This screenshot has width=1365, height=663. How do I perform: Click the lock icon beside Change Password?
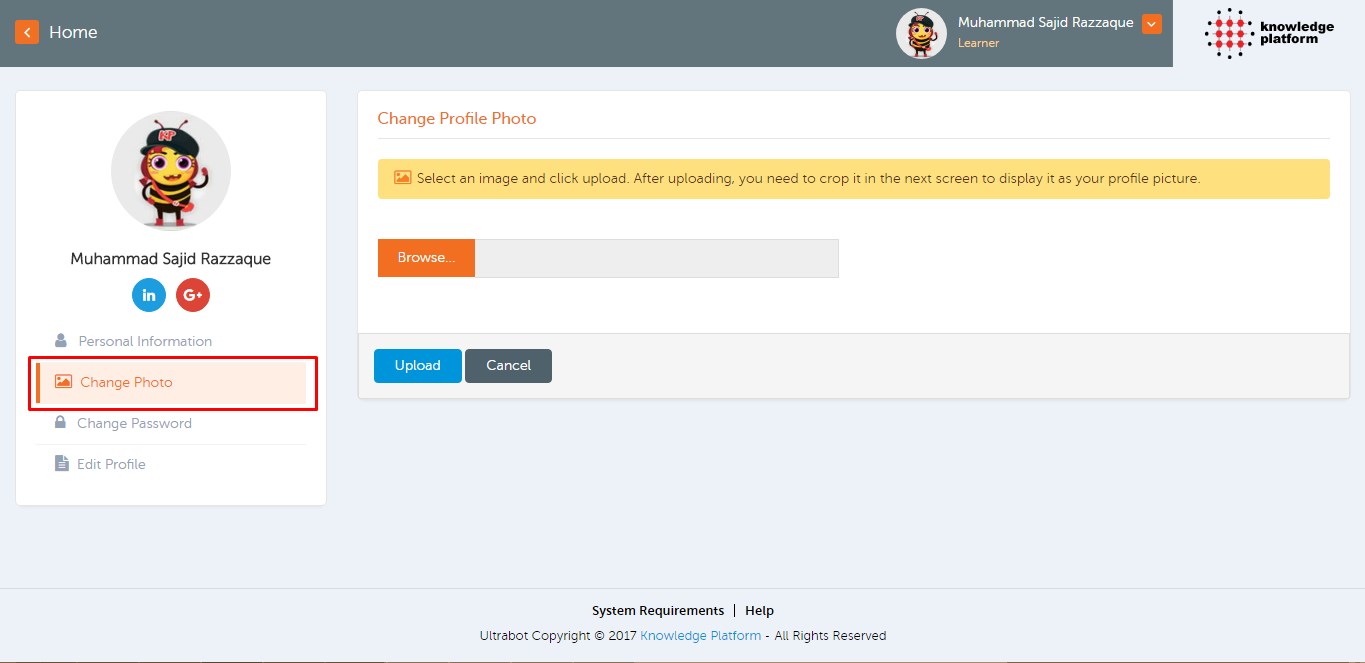click(x=61, y=423)
